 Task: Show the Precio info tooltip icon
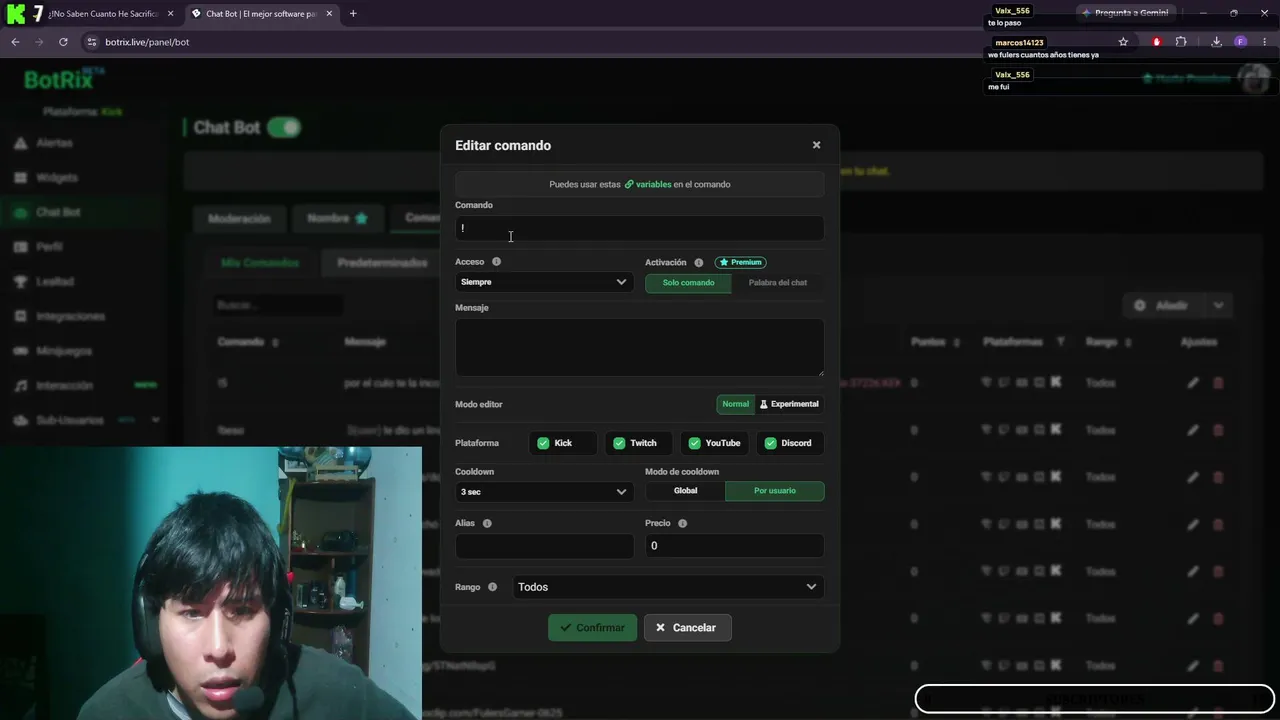[x=682, y=524]
